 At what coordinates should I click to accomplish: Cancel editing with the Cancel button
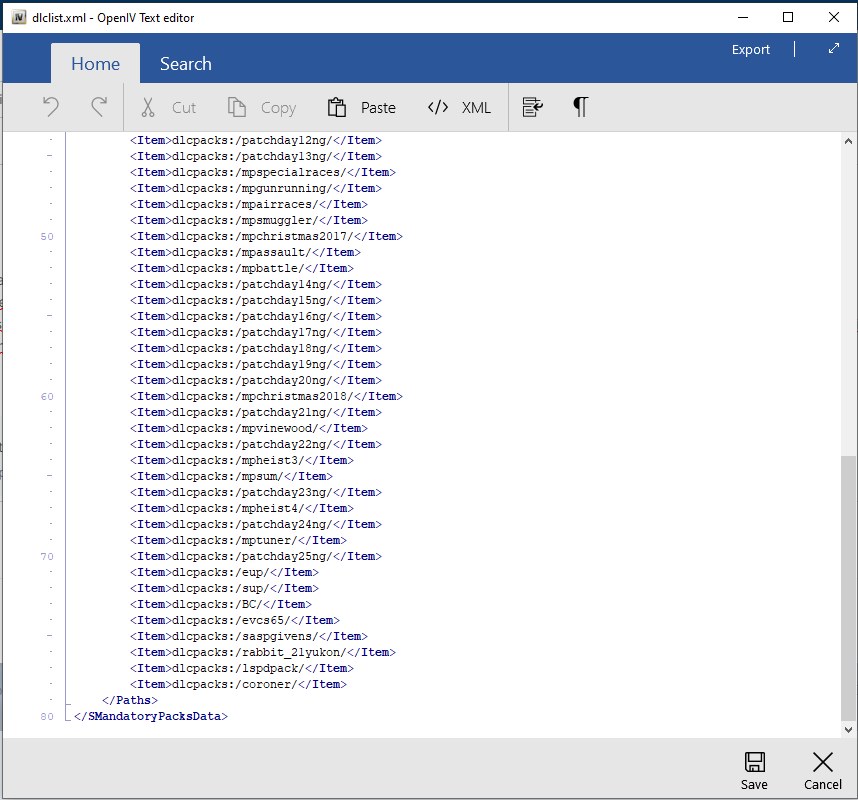click(822, 770)
